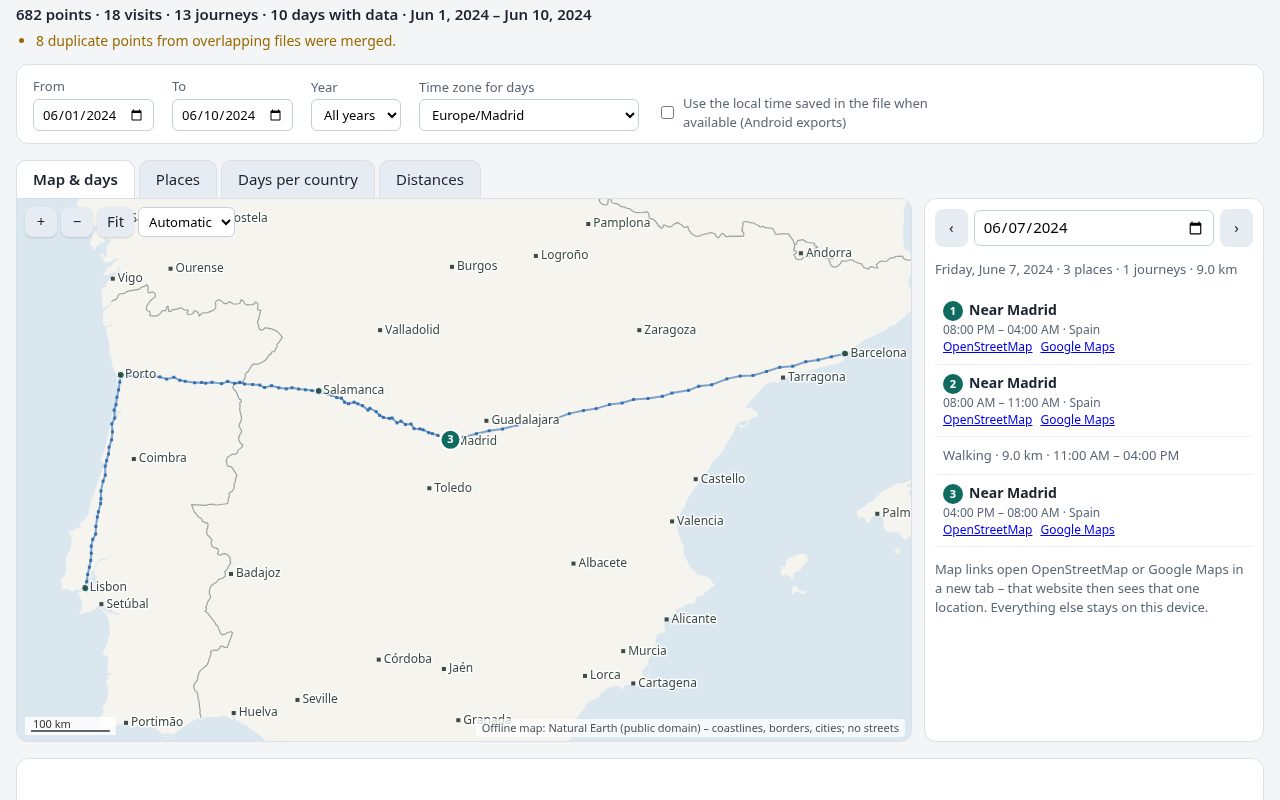Click the Lisbon point marker on map
Image resolution: width=1280 pixels, height=800 pixels.
click(85, 588)
